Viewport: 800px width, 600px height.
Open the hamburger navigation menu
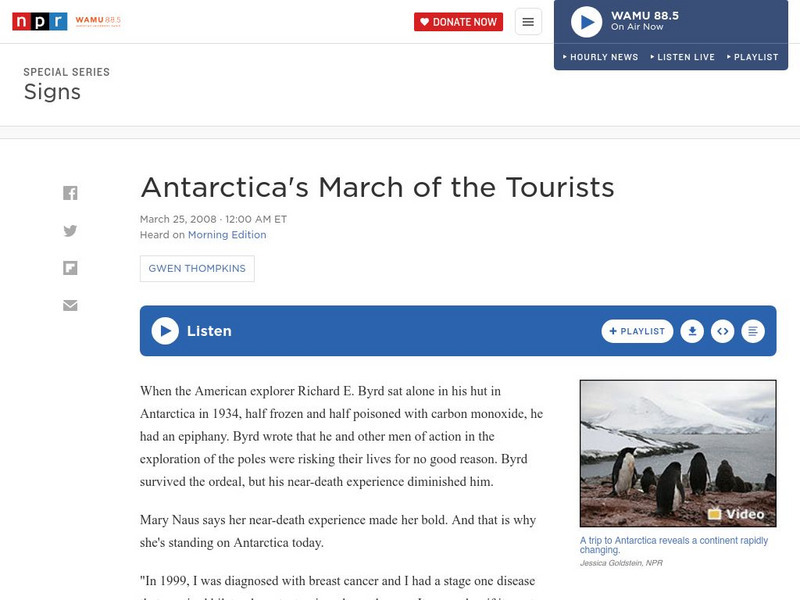528,22
